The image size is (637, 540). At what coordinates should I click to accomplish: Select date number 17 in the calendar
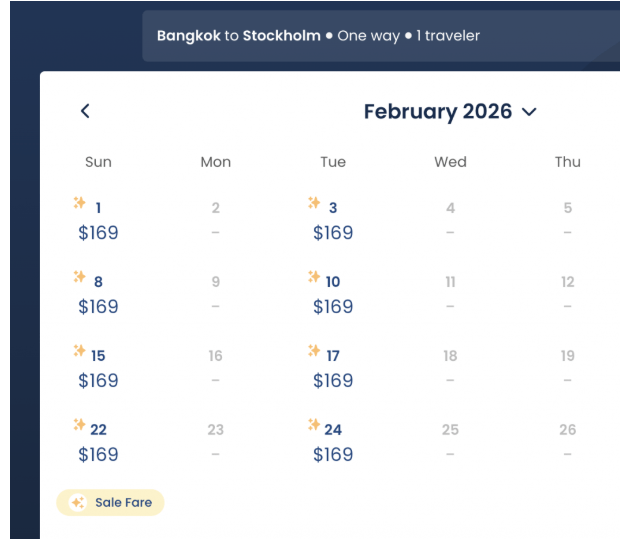(x=333, y=356)
